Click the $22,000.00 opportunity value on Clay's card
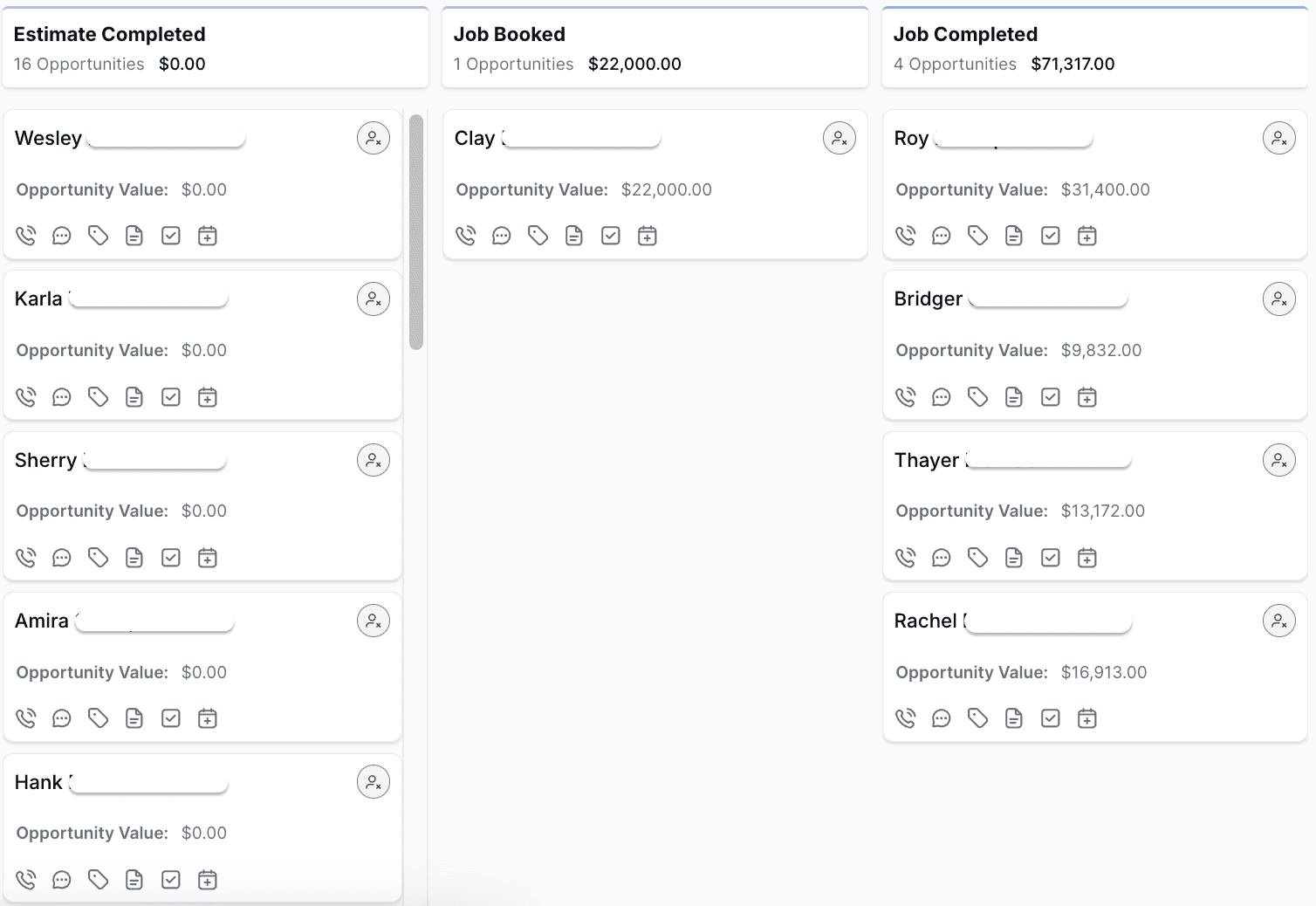 point(667,189)
